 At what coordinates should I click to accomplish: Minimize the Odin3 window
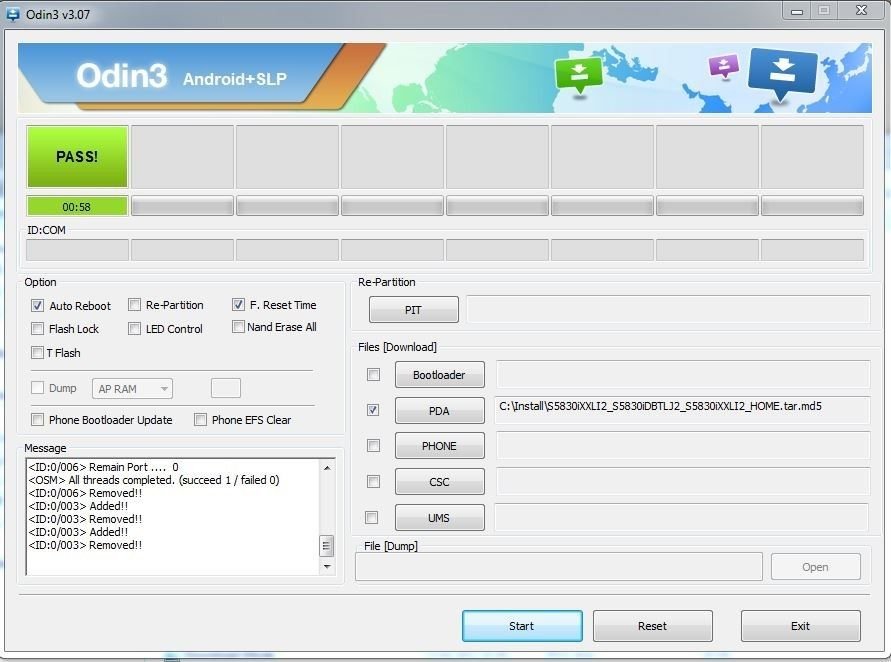(x=797, y=10)
